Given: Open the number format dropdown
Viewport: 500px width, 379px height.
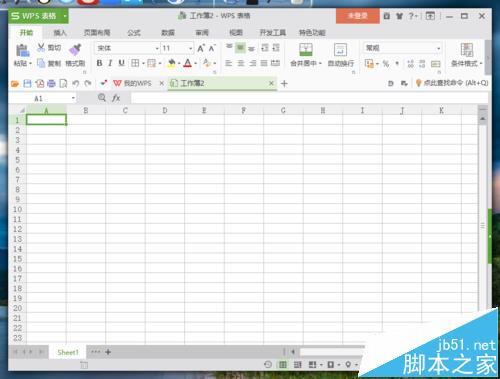Looking at the screenshot, I should [438, 48].
